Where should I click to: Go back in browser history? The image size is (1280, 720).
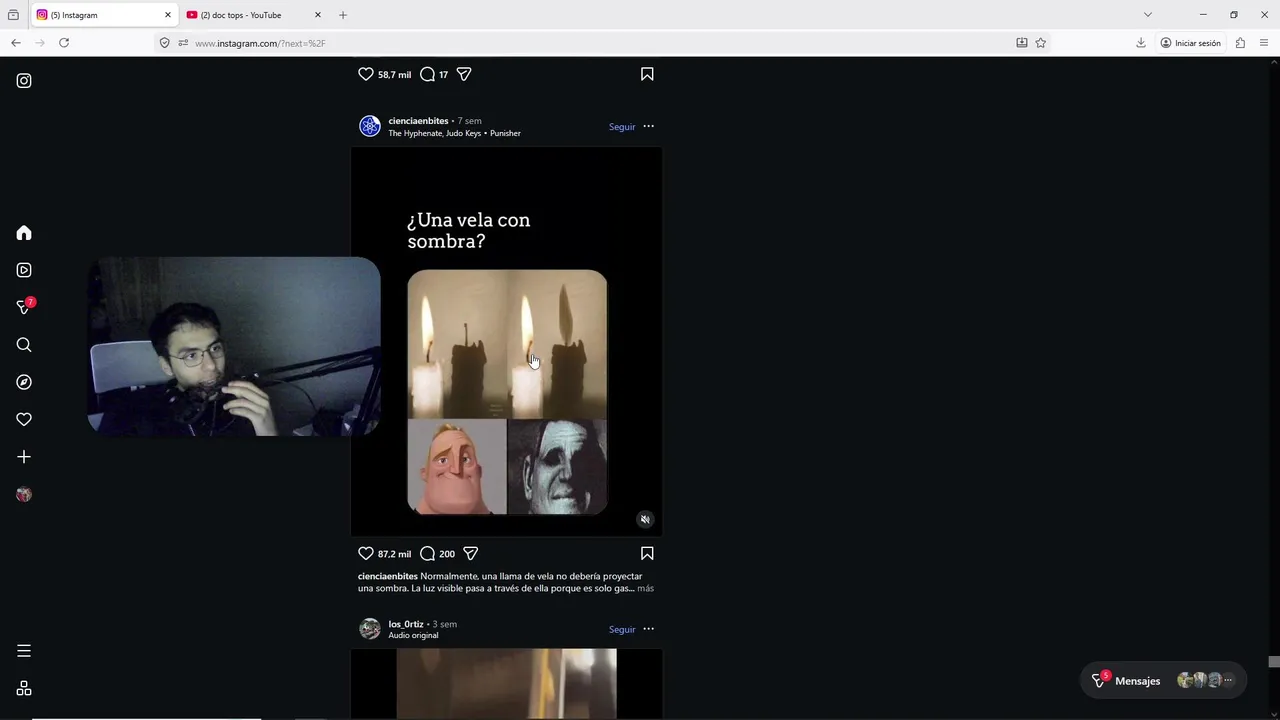coord(16,43)
